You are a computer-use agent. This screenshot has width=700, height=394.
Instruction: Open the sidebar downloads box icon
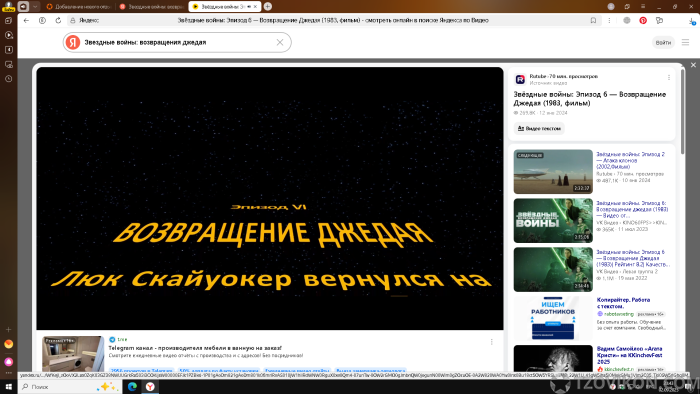(8, 50)
